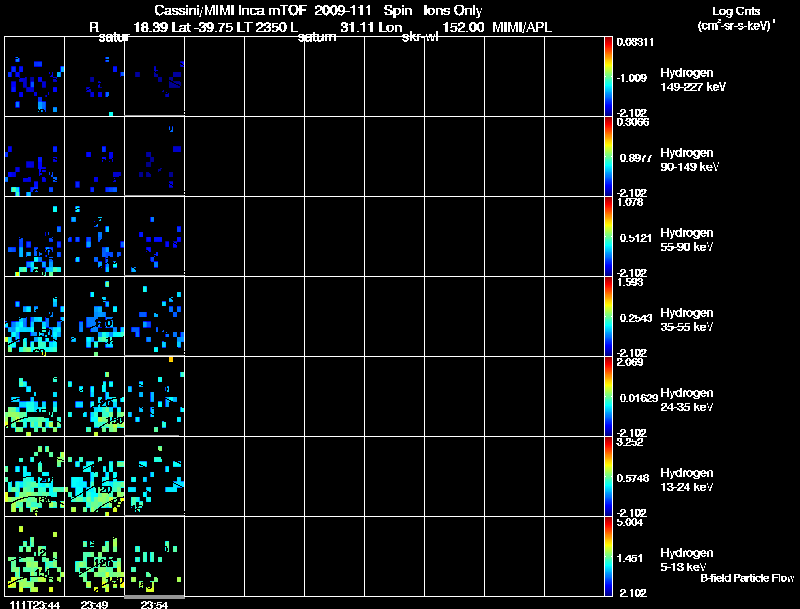Click the 'LT 2350' header value
800x609 pixels.
click(263, 27)
